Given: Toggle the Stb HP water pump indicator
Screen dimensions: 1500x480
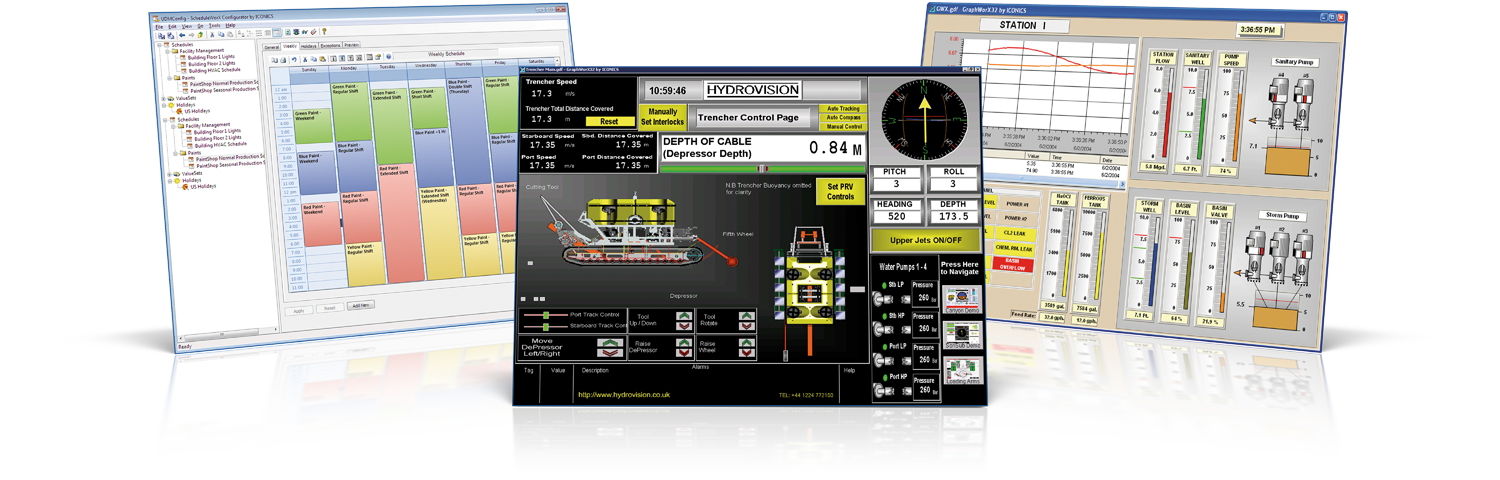Looking at the screenshot, I should point(884,316).
